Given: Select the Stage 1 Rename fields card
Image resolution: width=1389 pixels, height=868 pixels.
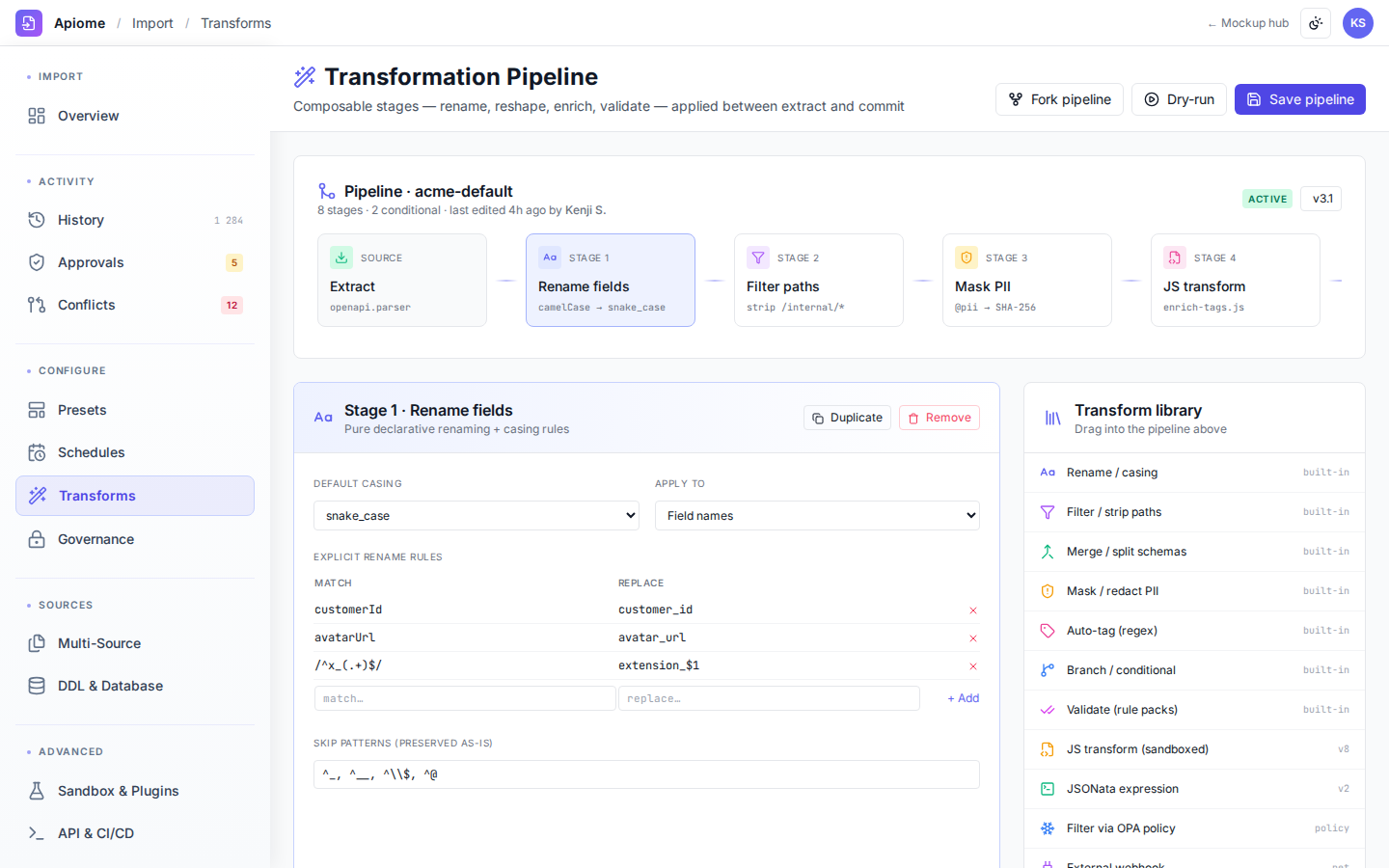Looking at the screenshot, I should click(611, 280).
